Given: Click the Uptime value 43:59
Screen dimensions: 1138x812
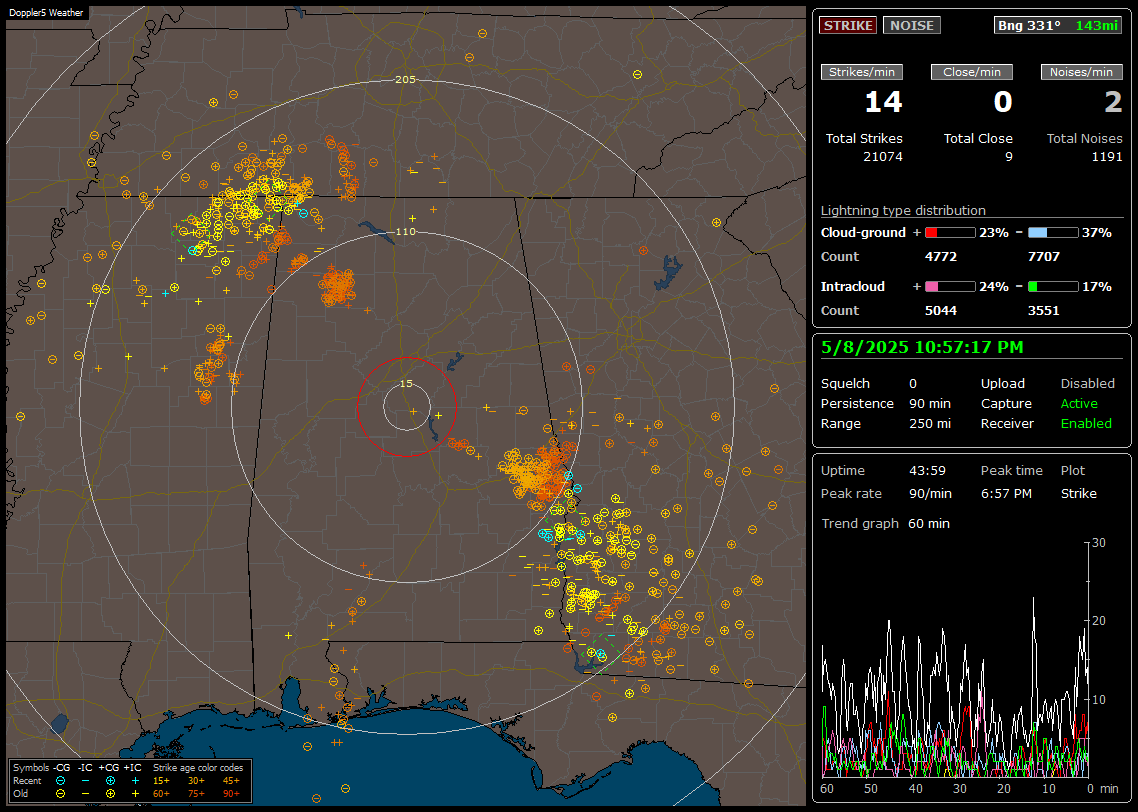Looking at the screenshot, I should click(928, 471).
